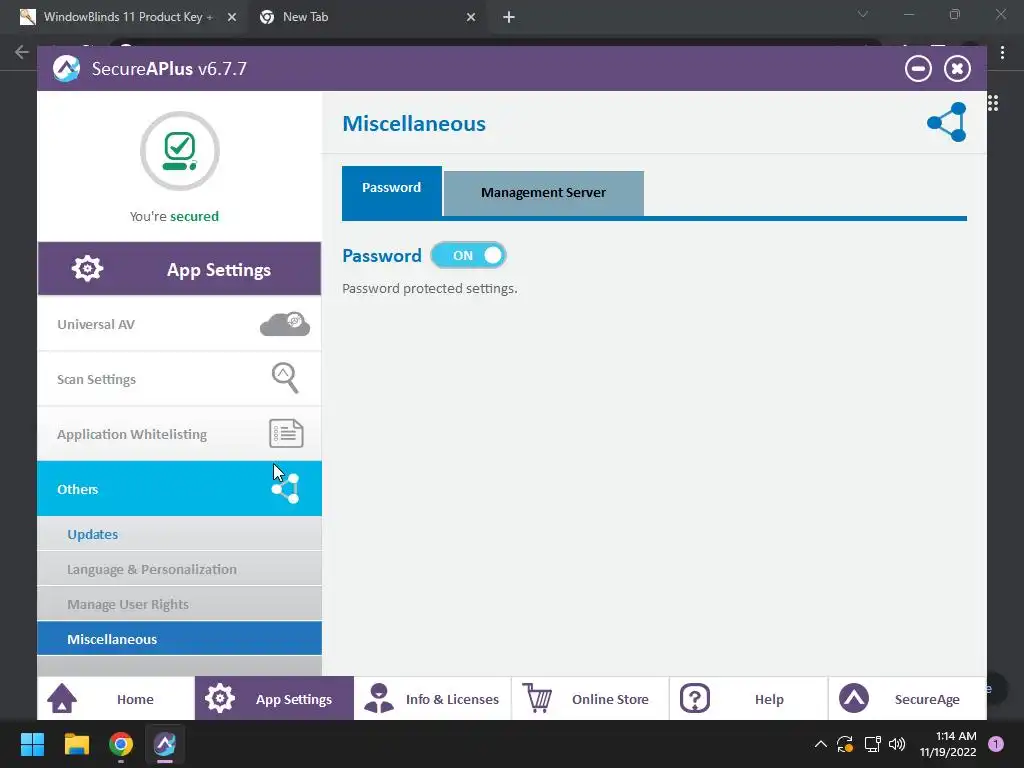Open SecureAge in bottom navigation
Viewport: 1024px width, 768px height.
(907, 699)
